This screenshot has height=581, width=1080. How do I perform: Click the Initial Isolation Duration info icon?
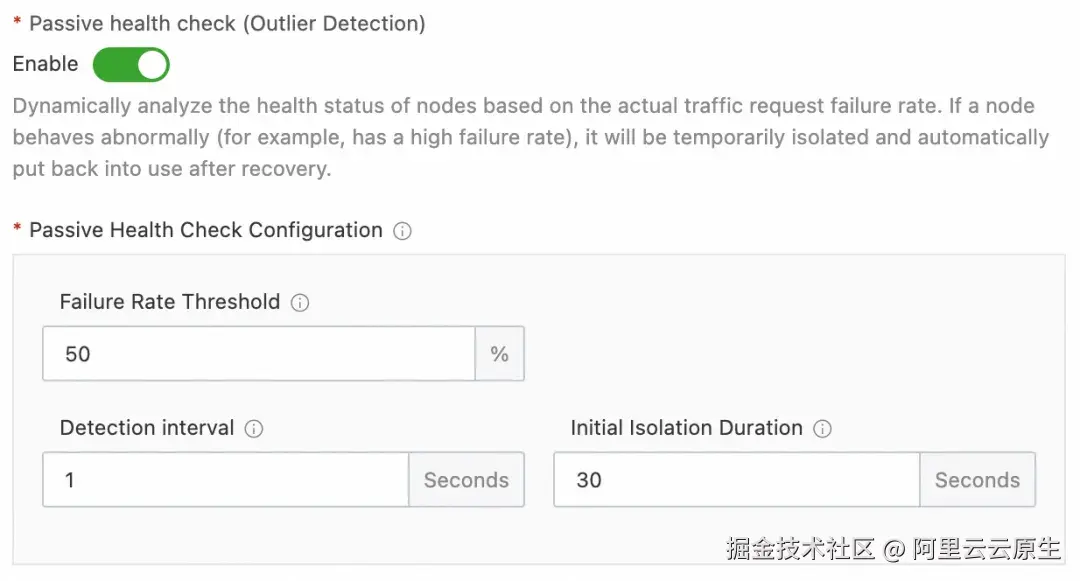[822, 429]
